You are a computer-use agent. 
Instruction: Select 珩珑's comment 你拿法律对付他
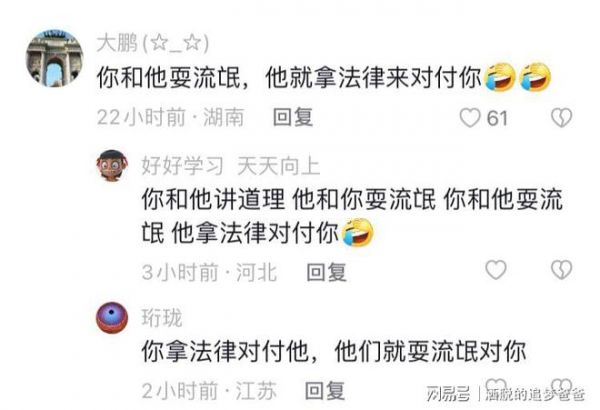(334, 351)
